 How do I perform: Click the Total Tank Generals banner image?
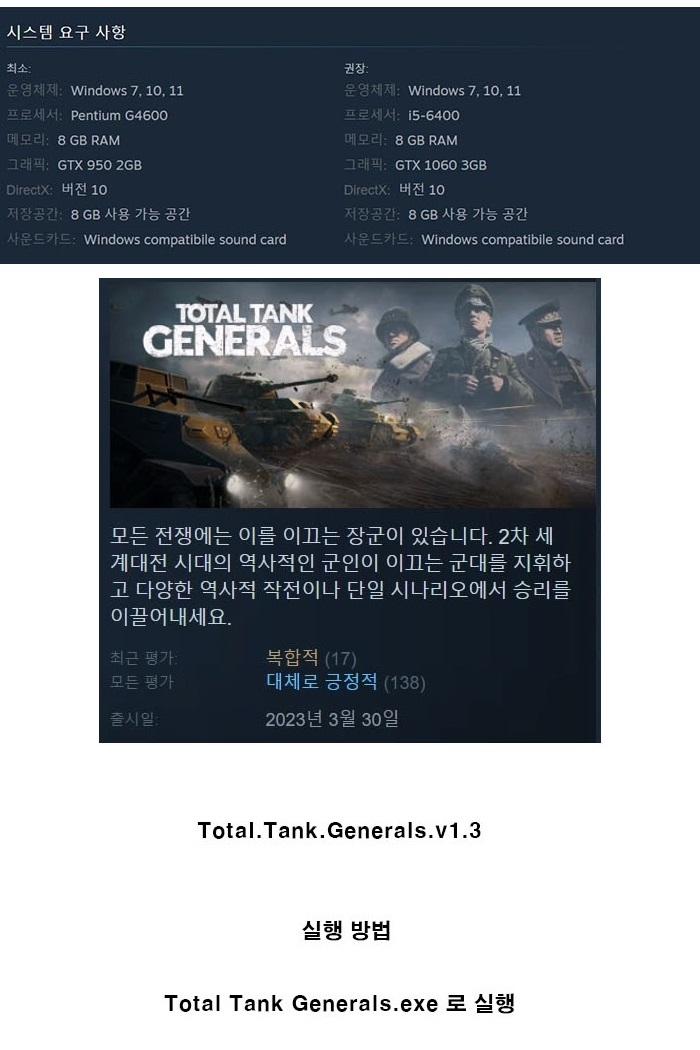pos(352,394)
